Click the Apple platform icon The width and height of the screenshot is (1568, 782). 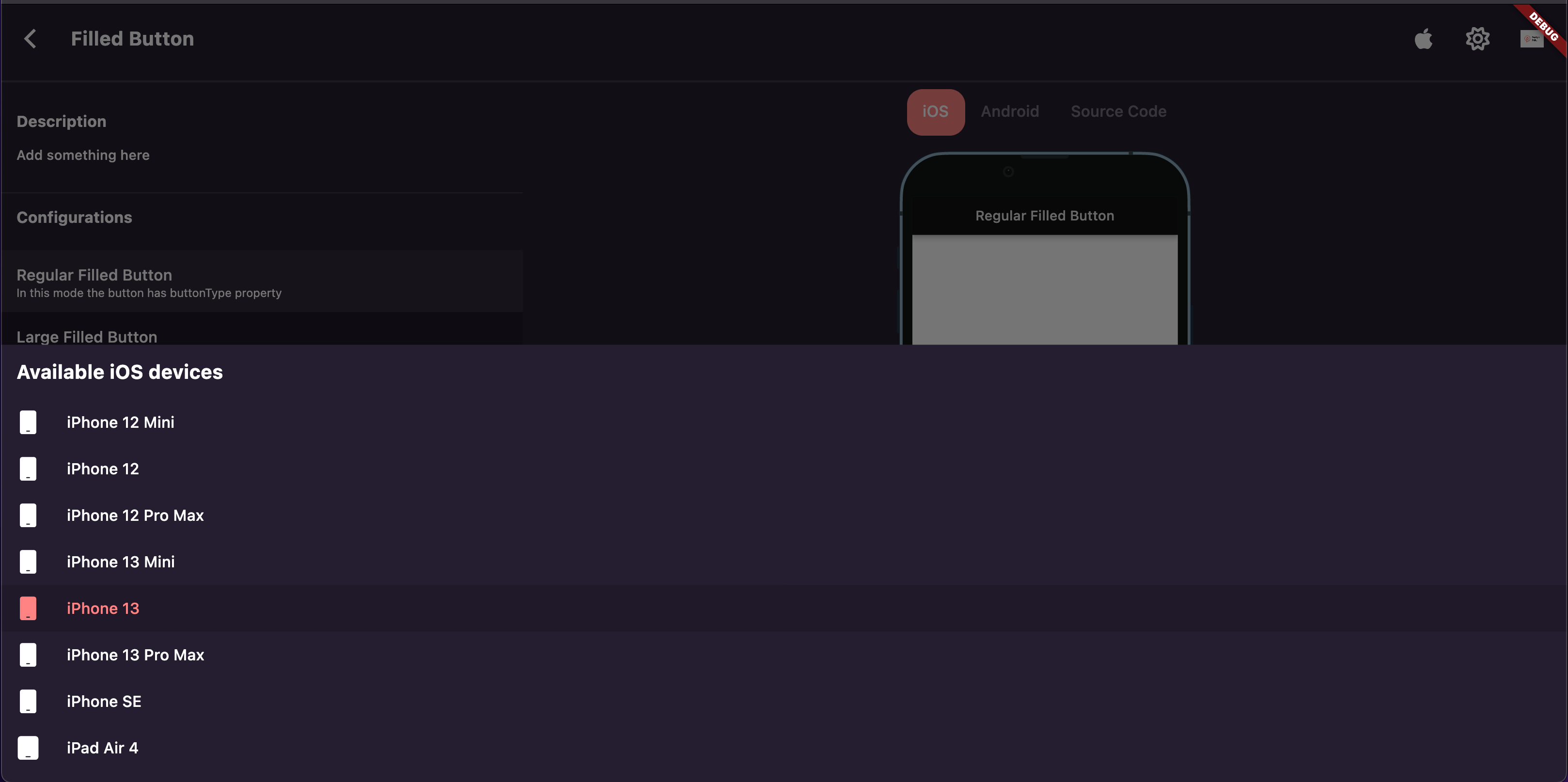tap(1424, 38)
